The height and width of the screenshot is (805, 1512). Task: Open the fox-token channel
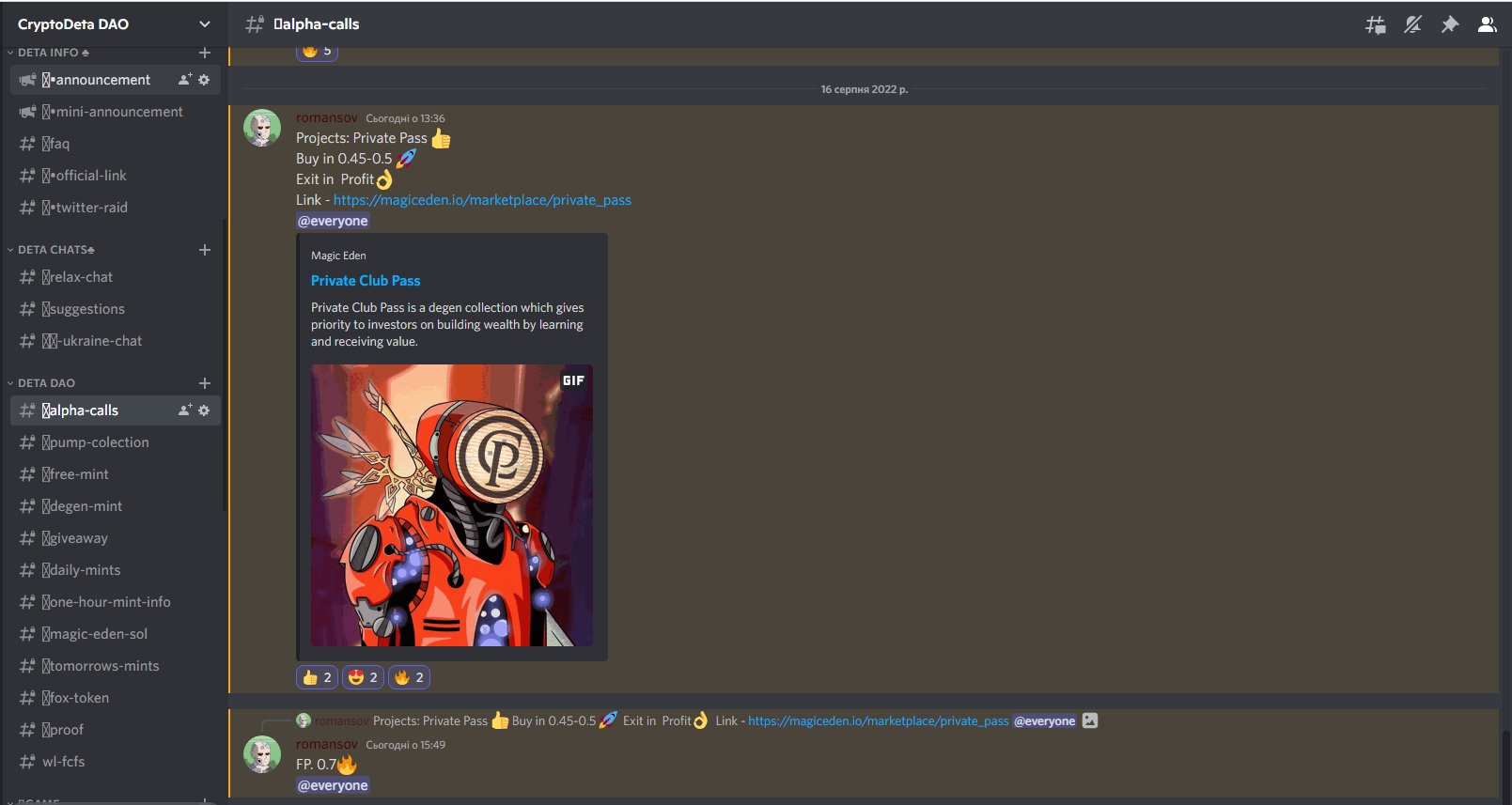(x=115, y=698)
